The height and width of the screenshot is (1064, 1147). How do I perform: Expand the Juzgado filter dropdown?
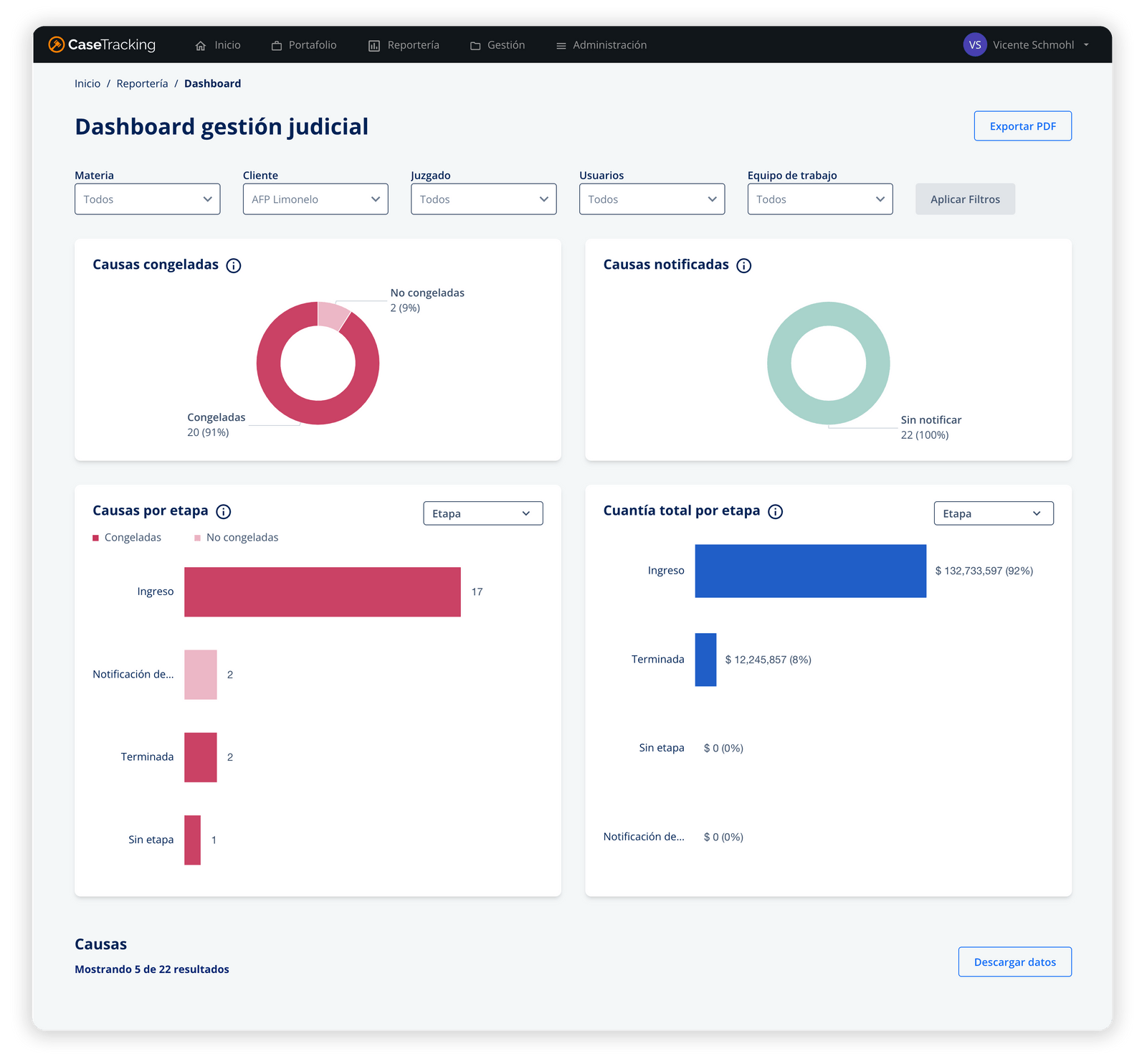pos(483,199)
